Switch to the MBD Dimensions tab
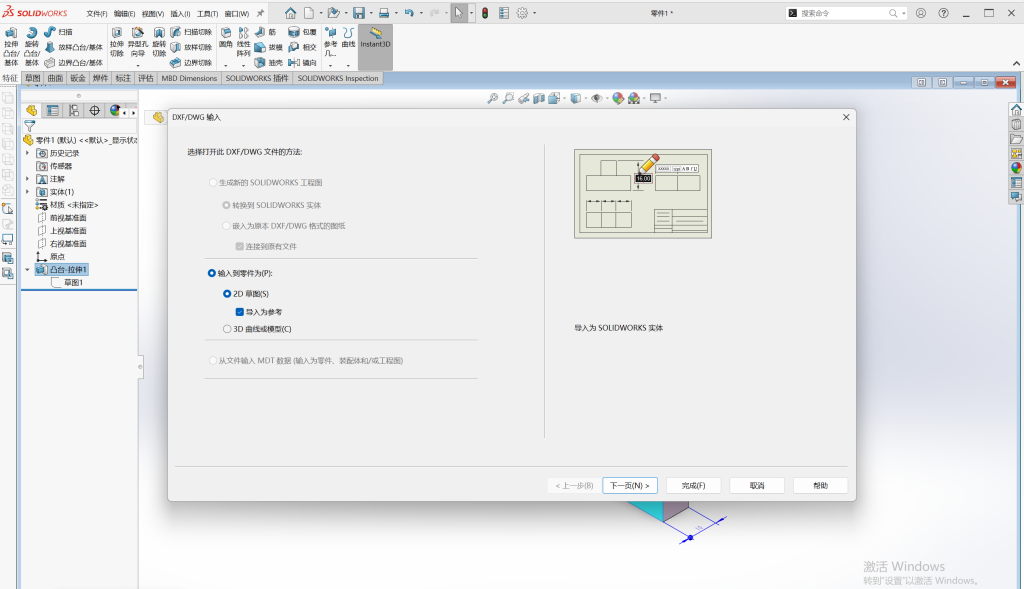Image resolution: width=1024 pixels, height=589 pixels. tap(189, 78)
